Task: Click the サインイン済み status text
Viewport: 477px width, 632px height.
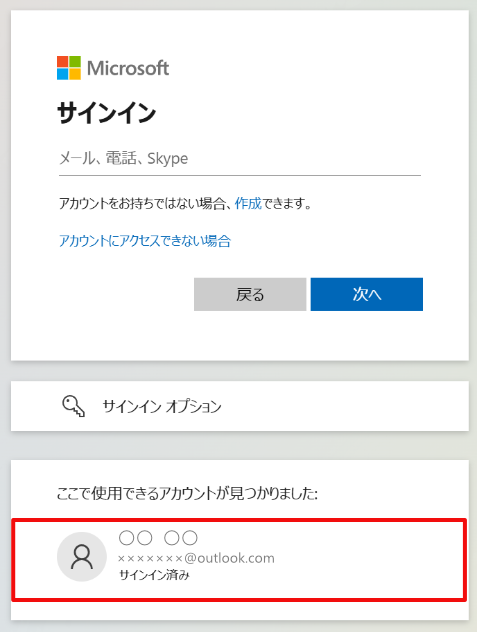Action: pyautogui.click(x=154, y=575)
